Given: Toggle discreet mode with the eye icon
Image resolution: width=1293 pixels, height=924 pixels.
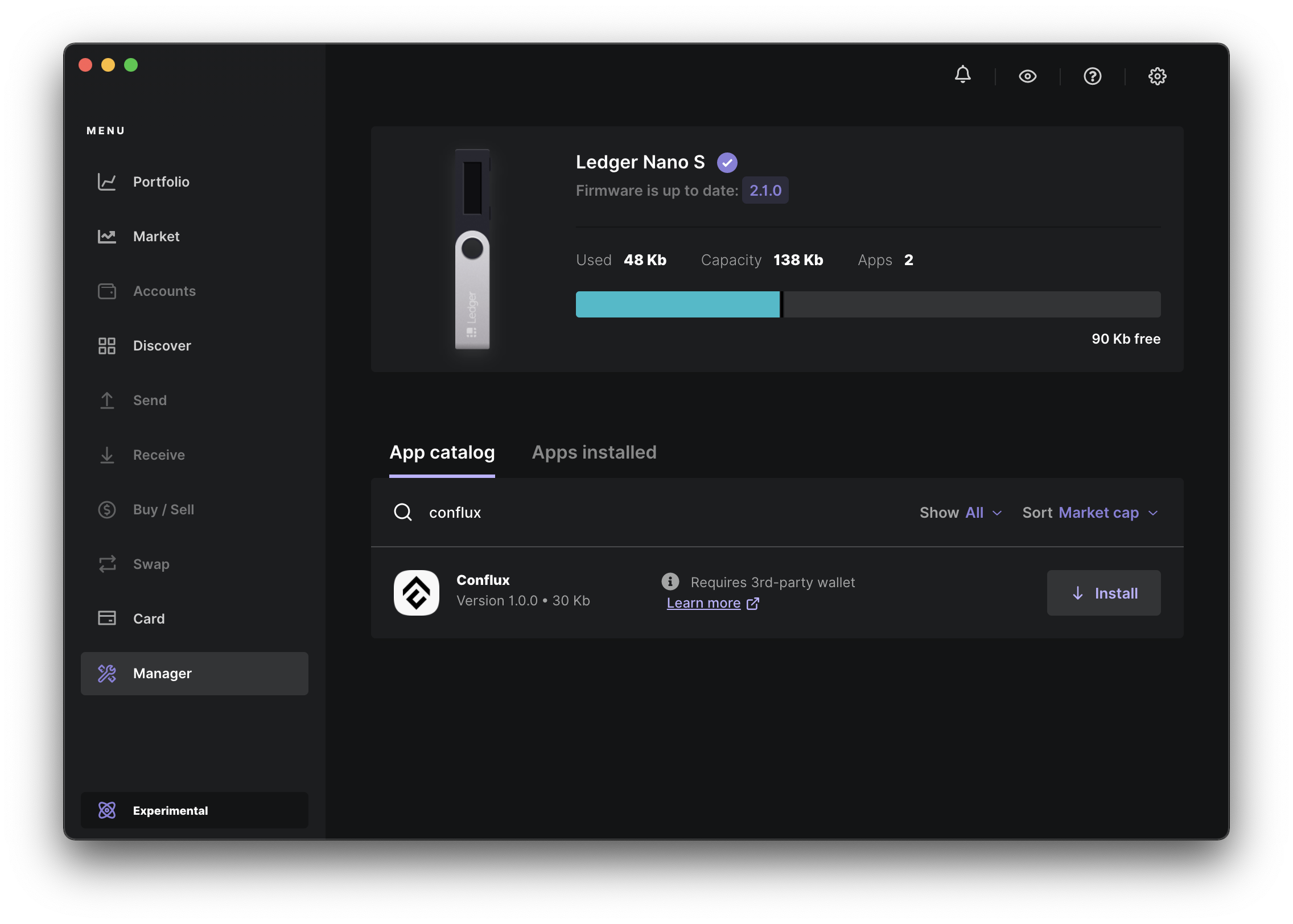Looking at the screenshot, I should tap(1027, 76).
